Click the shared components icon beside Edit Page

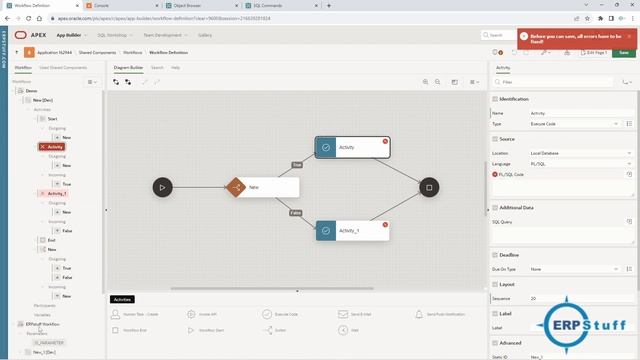coord(567,52)
